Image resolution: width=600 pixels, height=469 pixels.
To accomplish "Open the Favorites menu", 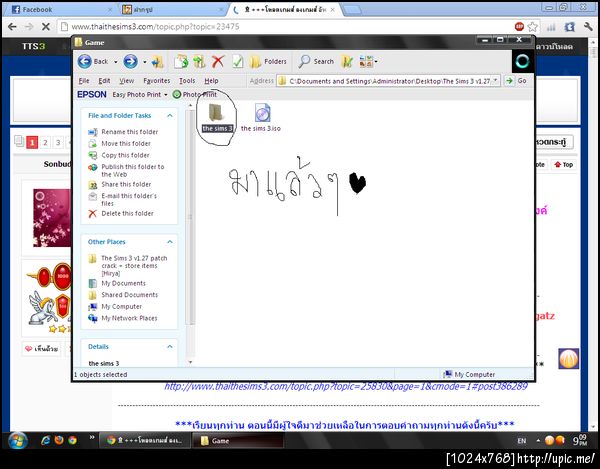I will tap(157, 81).
